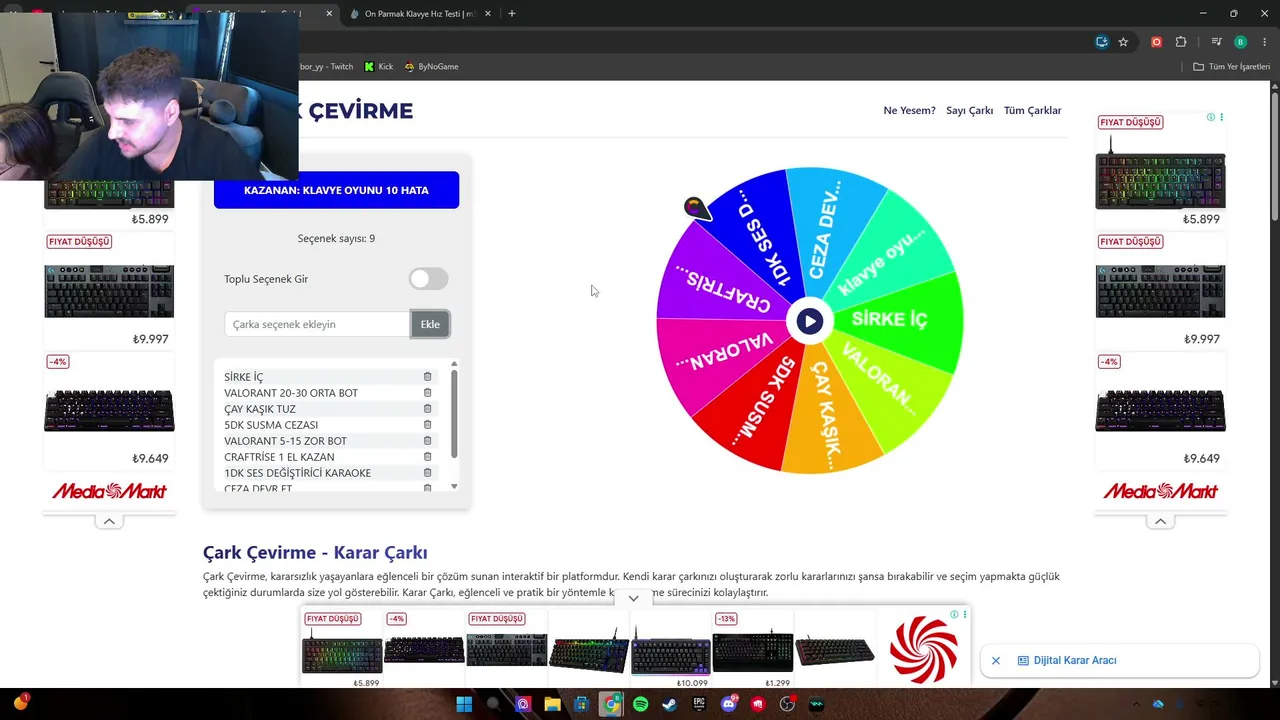This screenshot has height=720, width=1280.
Task: Open OBS Studio from the taskbar
Action: 787,704
